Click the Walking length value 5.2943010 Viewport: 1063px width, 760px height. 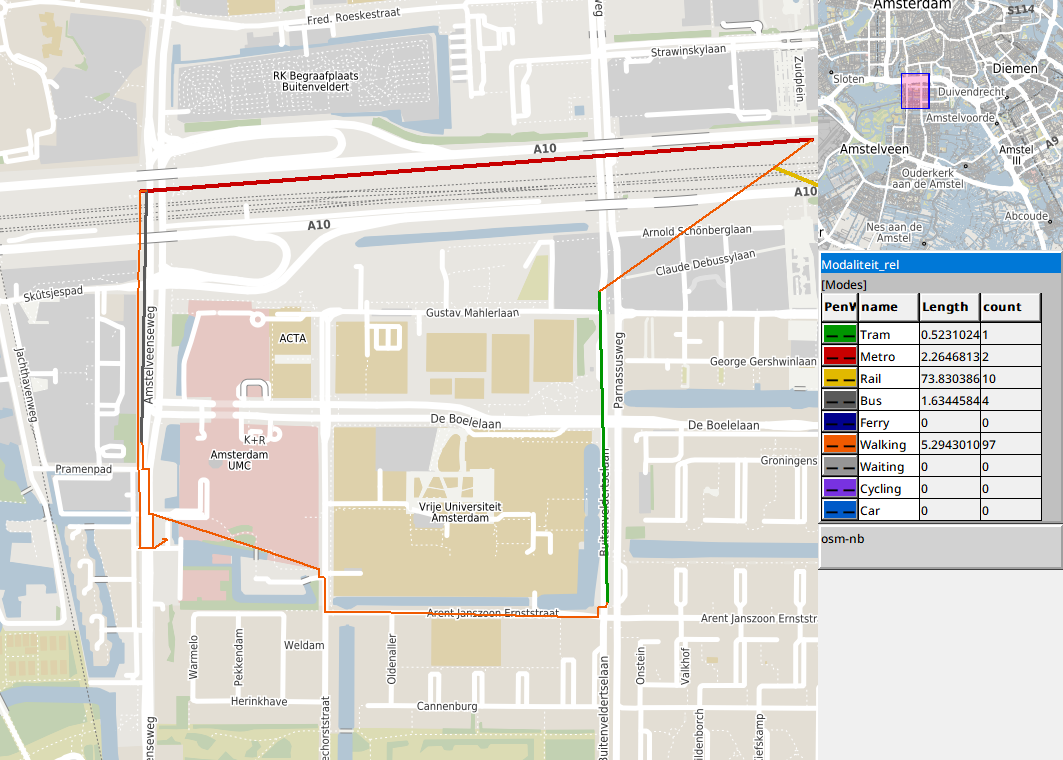(x=950, y=445)
